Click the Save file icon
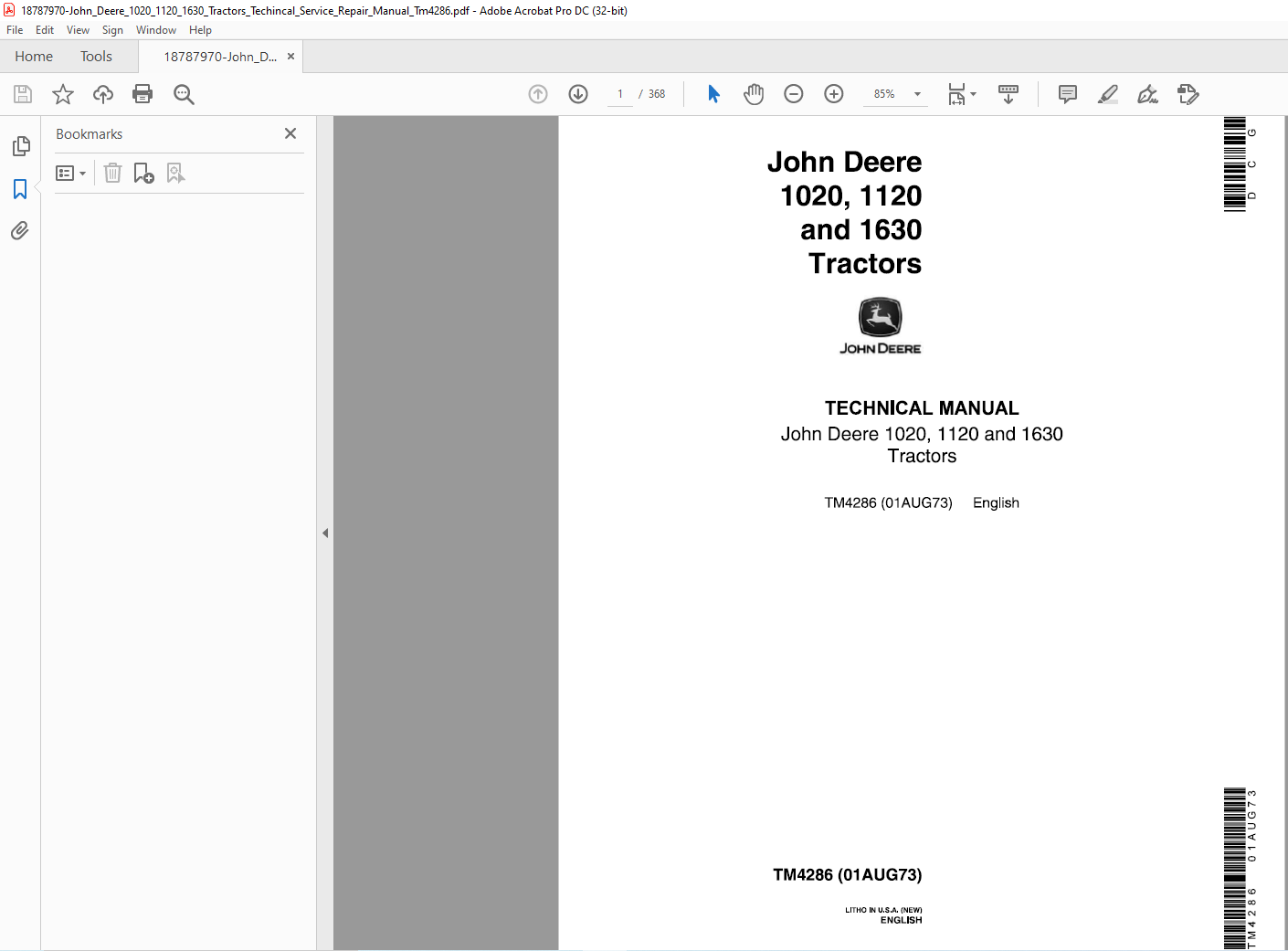This screenshot has height=951, width=1288. pyautogui.click(x=23, y=94)
